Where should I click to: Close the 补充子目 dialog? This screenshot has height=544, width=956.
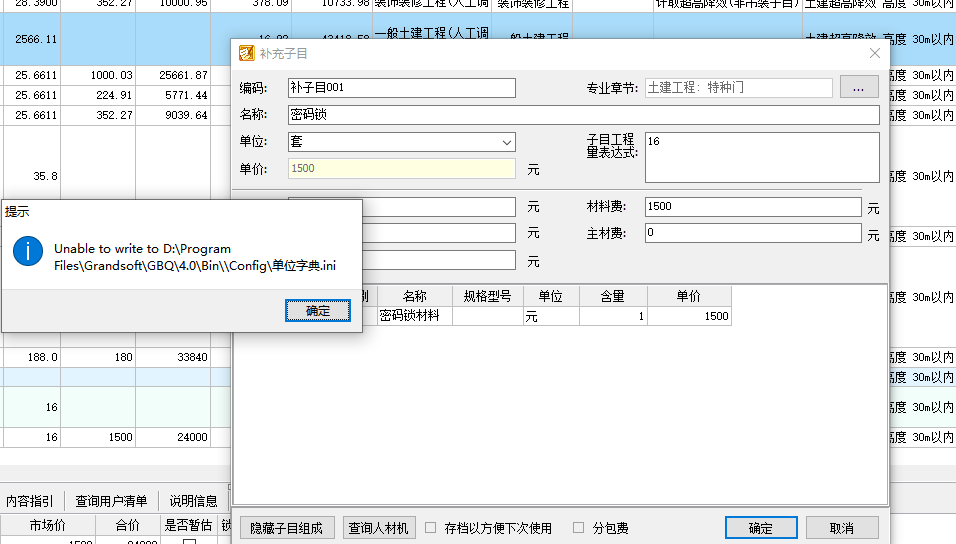[x=875, y=53]
